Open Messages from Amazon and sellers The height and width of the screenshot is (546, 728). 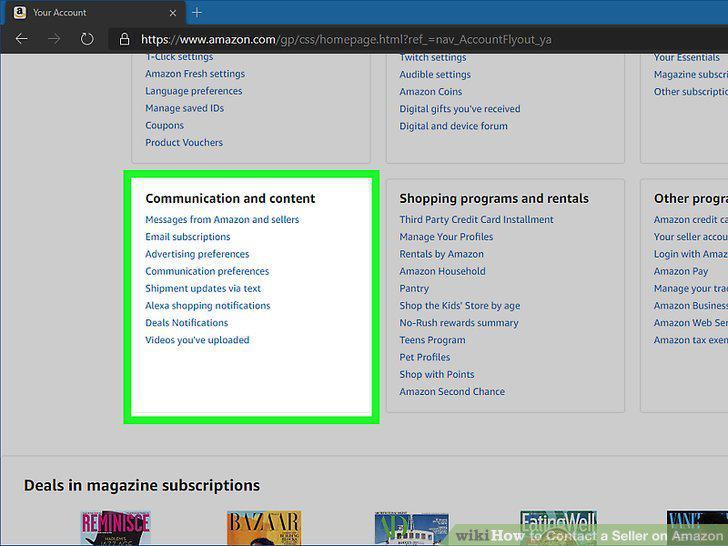click(x=222, y=220)
